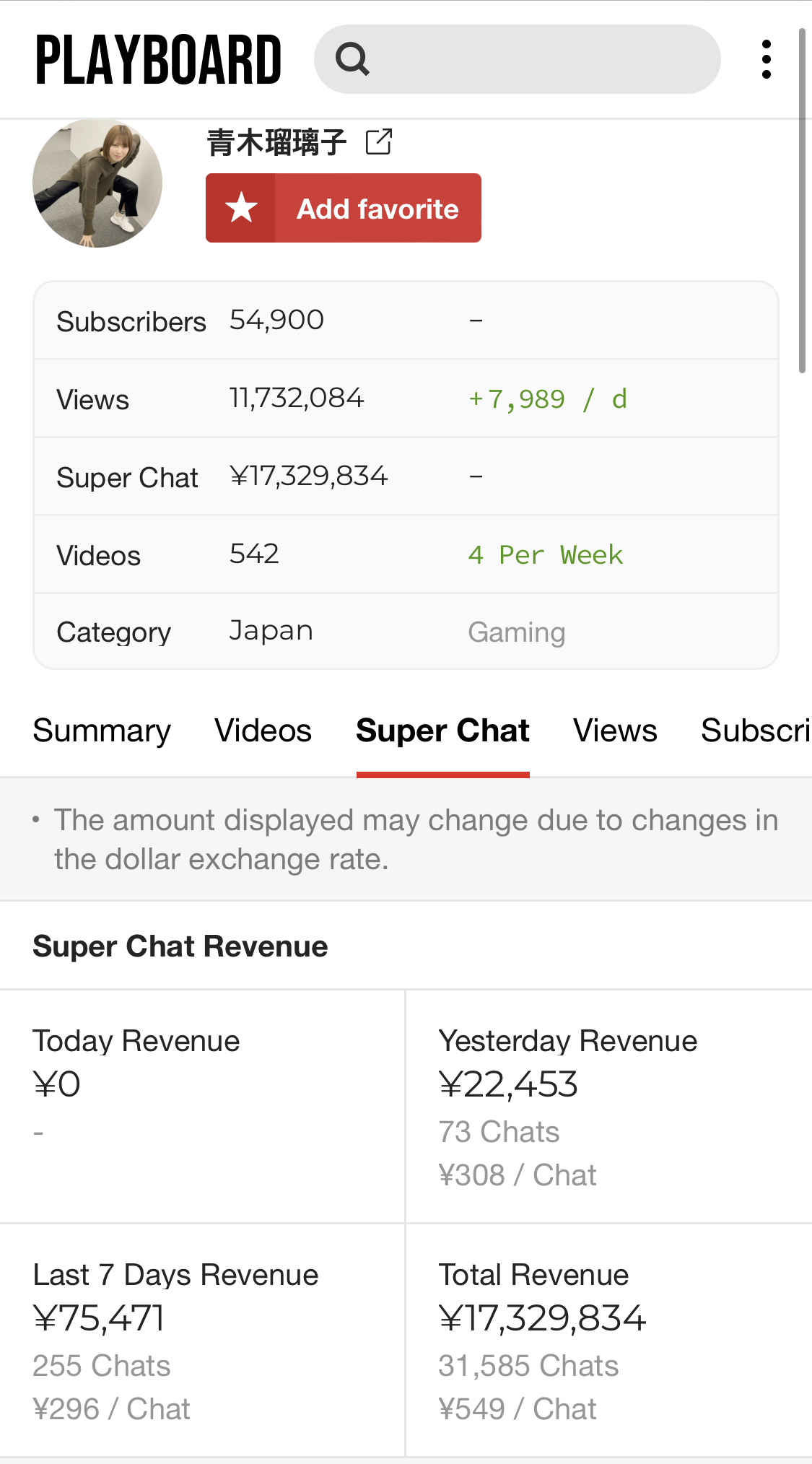
Task: Select the Super Chat tab
Action: [442, 731]
